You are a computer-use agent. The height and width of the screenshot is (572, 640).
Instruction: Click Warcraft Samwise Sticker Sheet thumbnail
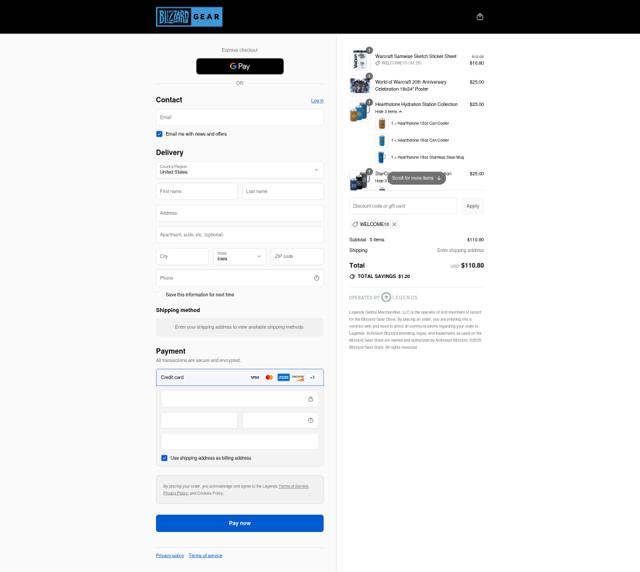tap(360, 60)
